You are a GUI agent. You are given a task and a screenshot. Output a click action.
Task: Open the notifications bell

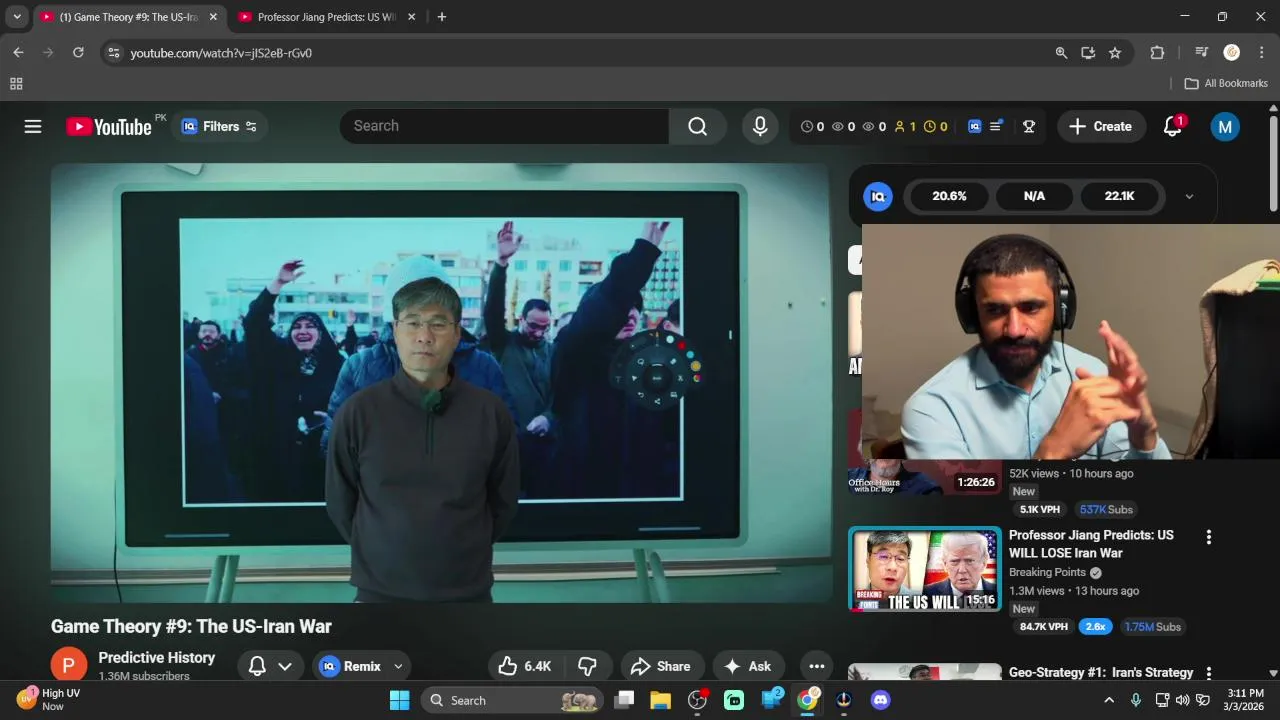click(1173, 126)
